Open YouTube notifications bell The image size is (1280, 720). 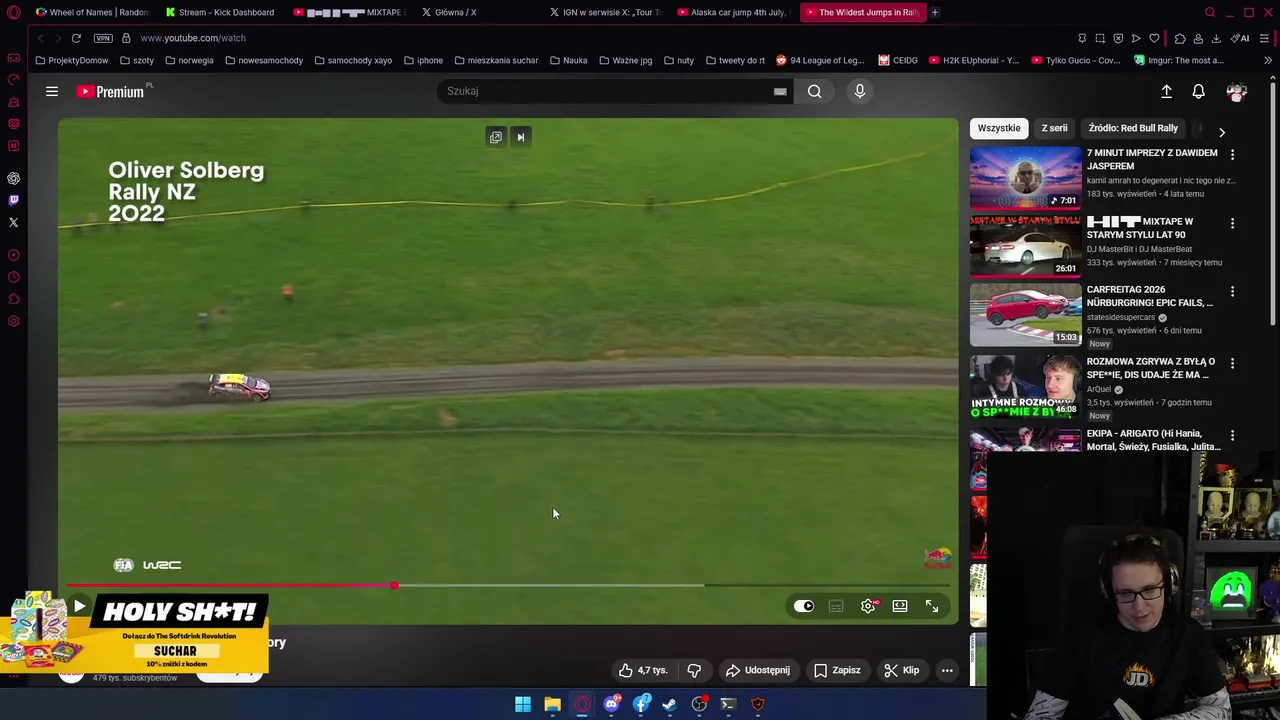pyautogui.click(x=1198, y=92)
